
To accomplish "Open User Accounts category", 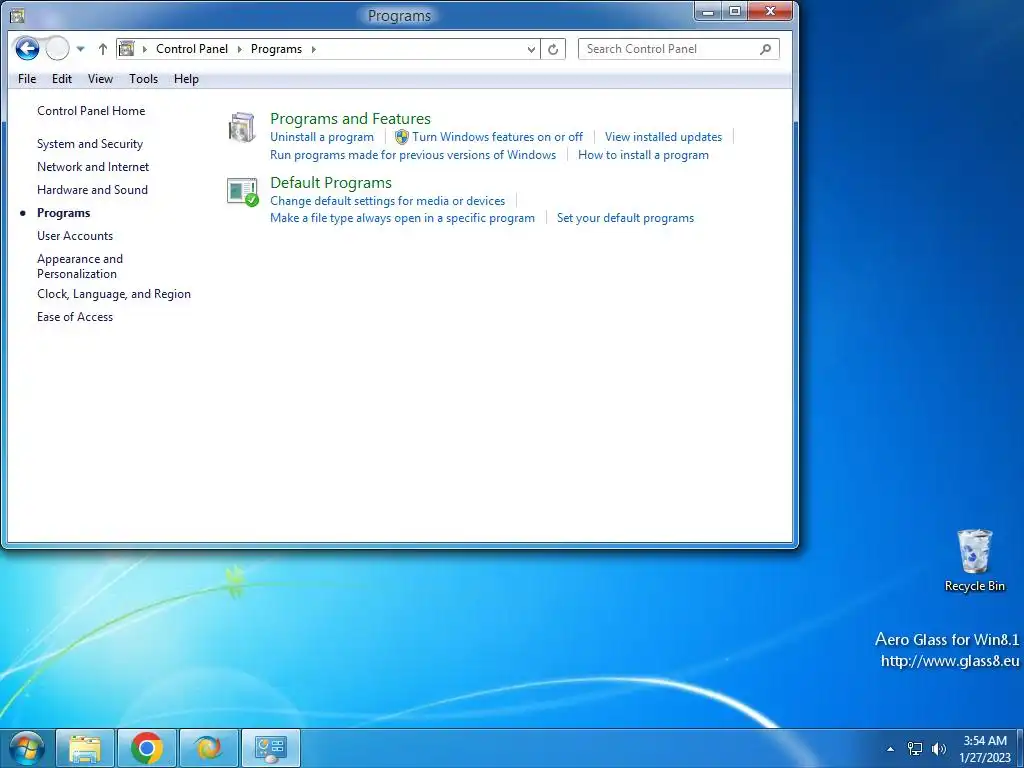I will (74, 236).
